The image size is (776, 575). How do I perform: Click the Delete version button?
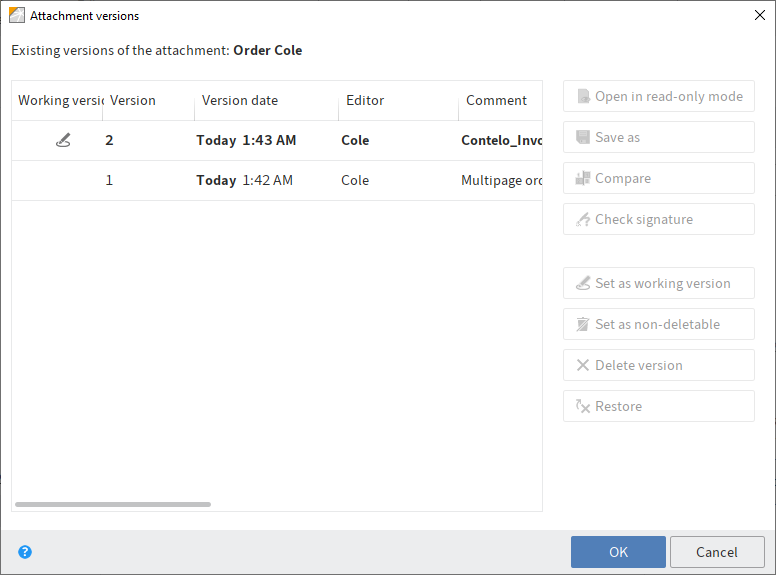[x=659, y=365]
